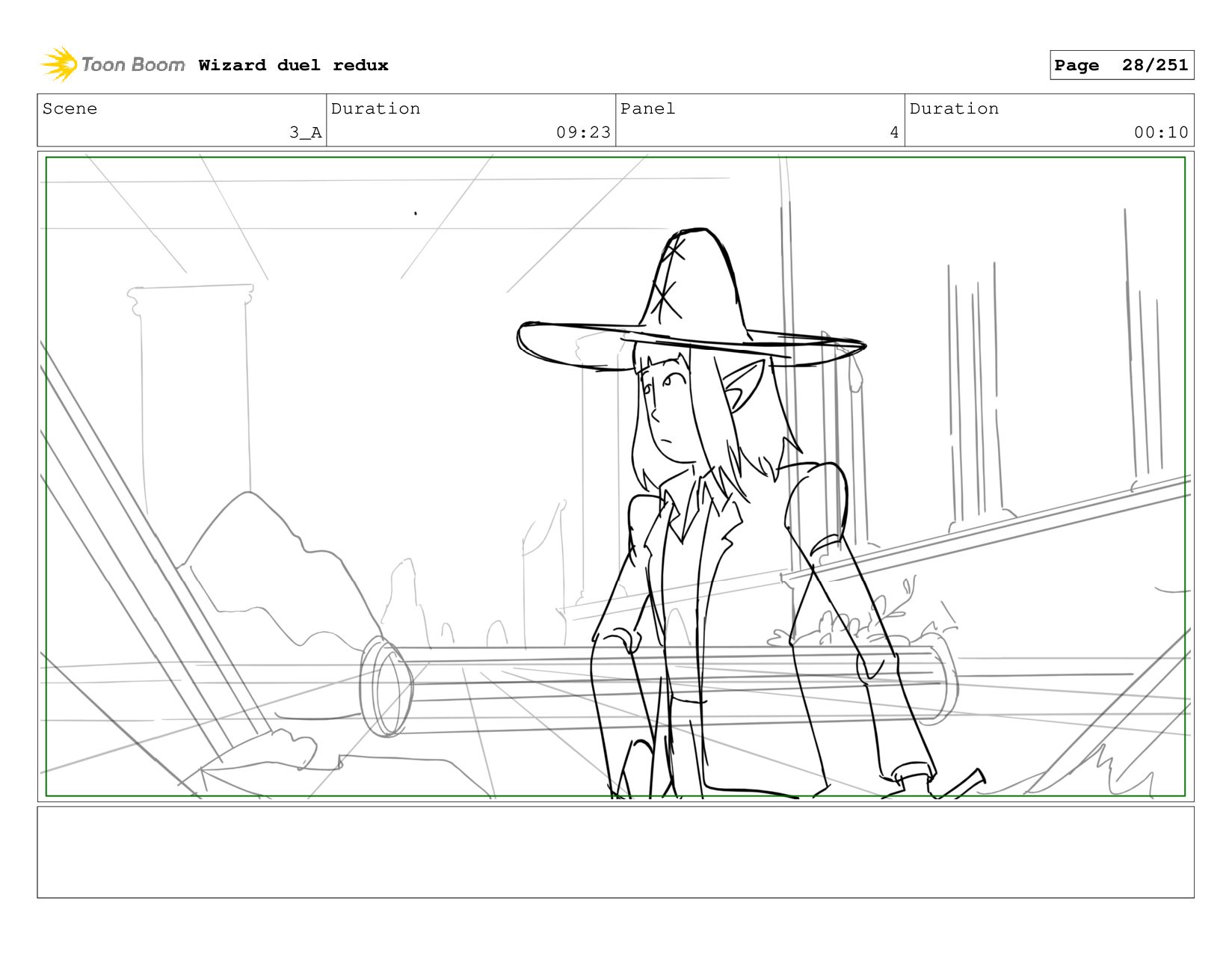Viewport: 1232px width, 954px height.
Task: Click the 'Panel' header label
Action: click(x=647, y=108)
